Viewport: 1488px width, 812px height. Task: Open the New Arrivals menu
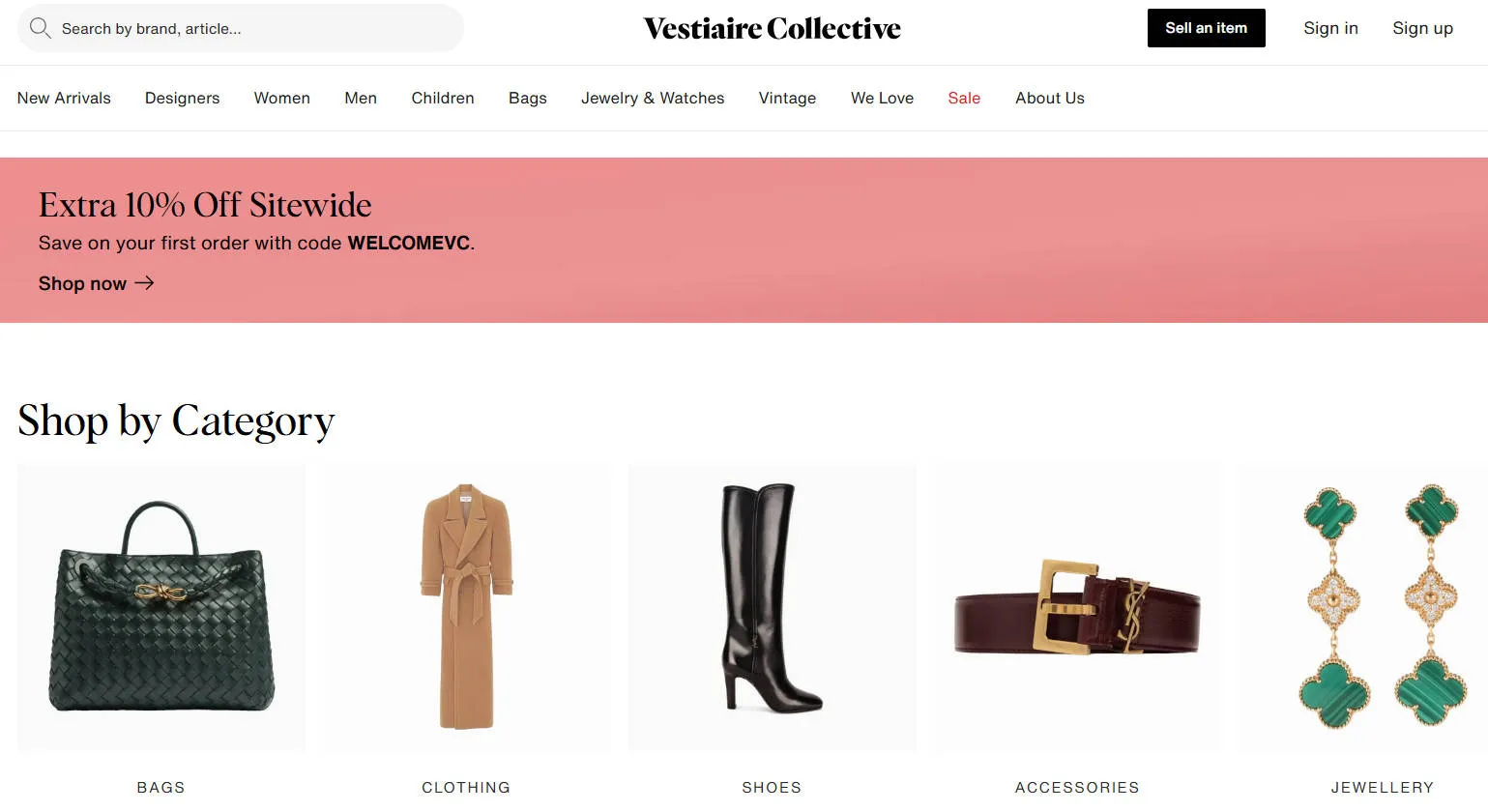tap(64, 98)
